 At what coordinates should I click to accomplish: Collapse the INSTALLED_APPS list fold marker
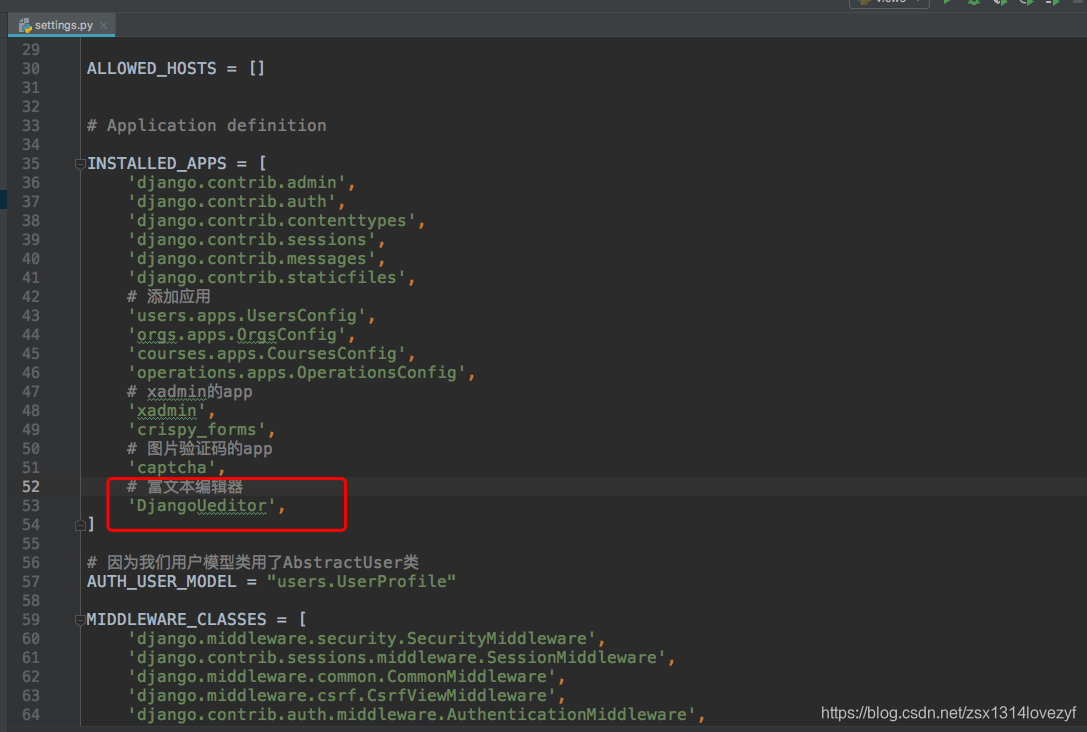[x=80, y=164]
